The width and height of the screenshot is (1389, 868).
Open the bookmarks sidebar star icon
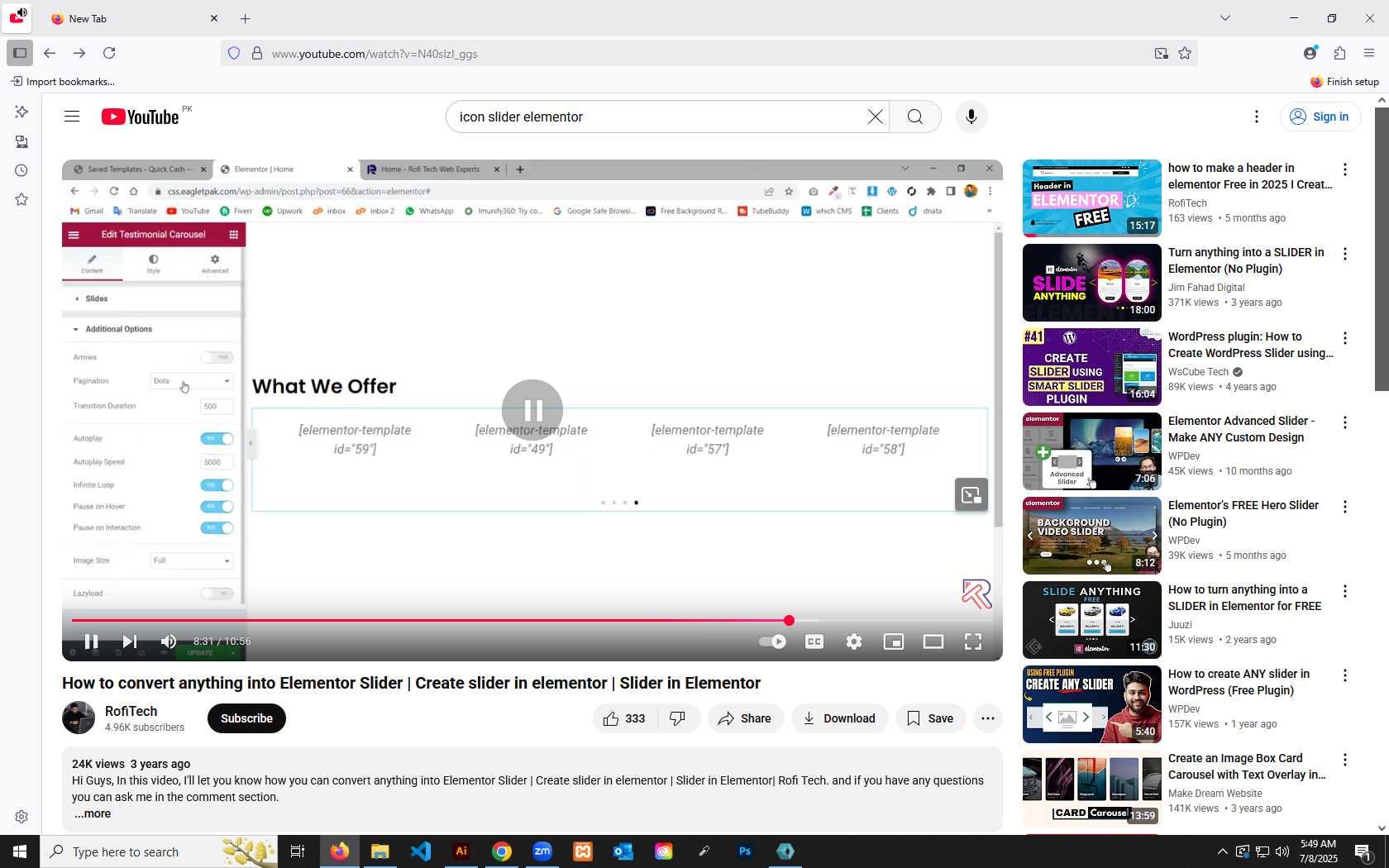click(x=21, y=199)
